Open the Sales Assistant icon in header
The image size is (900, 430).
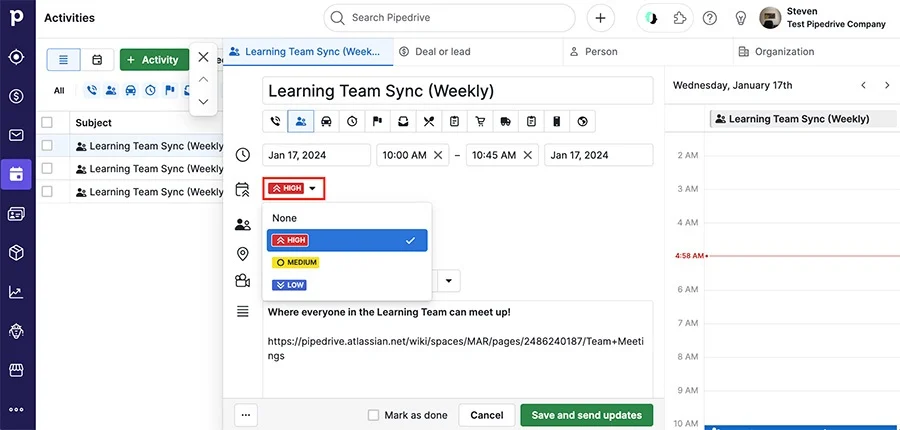click(651, 18)
